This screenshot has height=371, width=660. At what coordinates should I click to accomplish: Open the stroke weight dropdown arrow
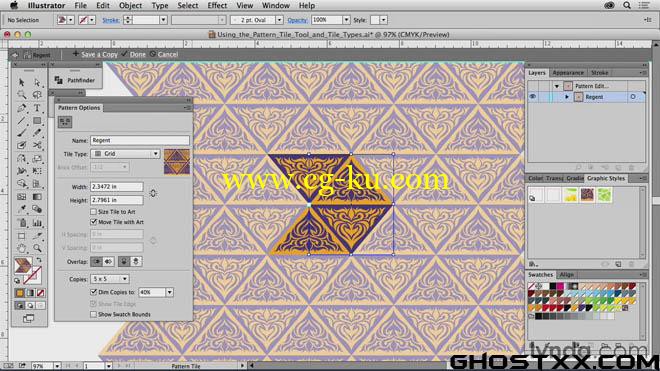(x=163, y=20)
